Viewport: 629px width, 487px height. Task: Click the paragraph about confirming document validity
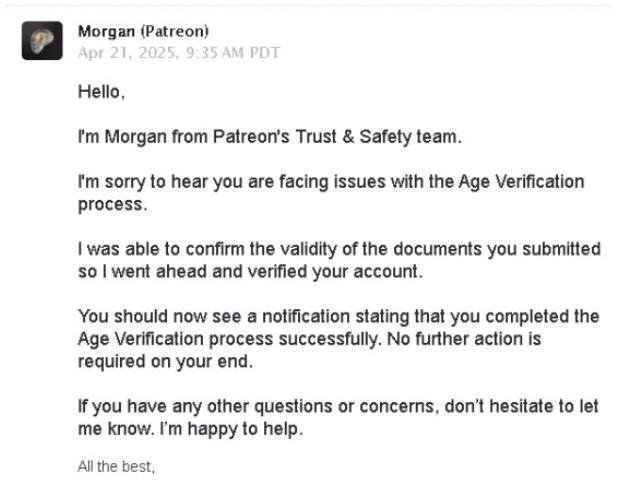click(x=339, y=260)
